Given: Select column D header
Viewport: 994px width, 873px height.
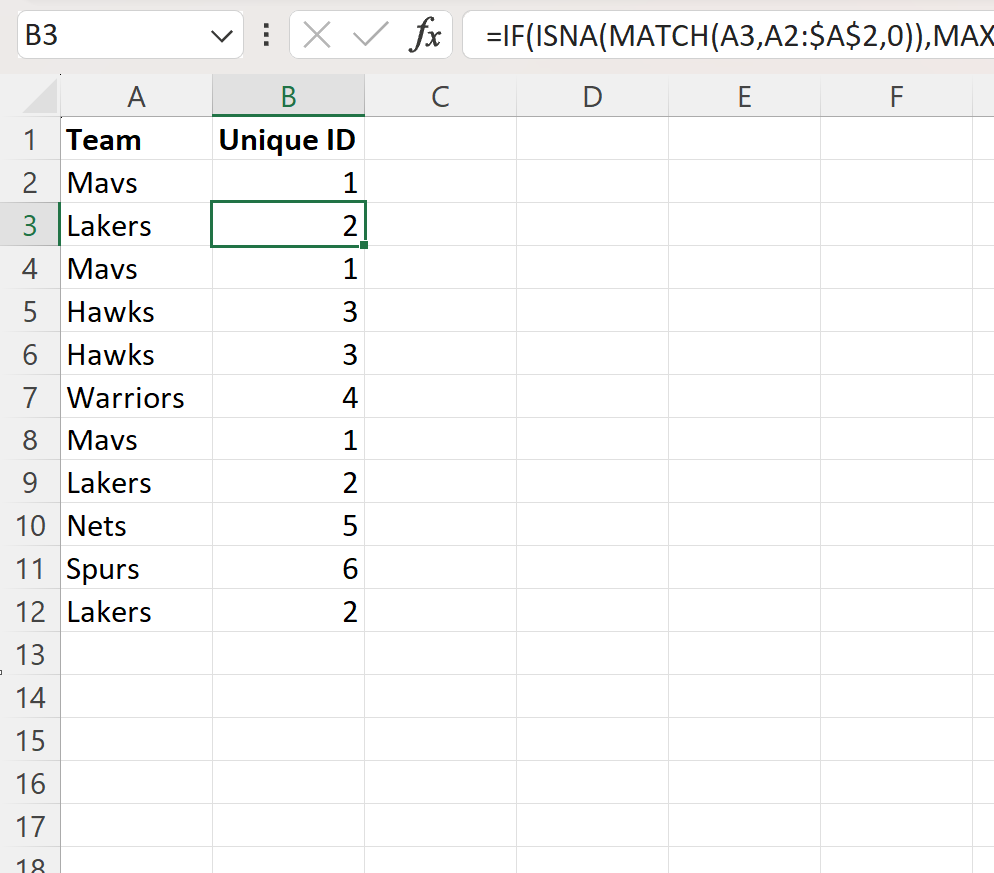Looking at the screenshot, I should [592, 97].
